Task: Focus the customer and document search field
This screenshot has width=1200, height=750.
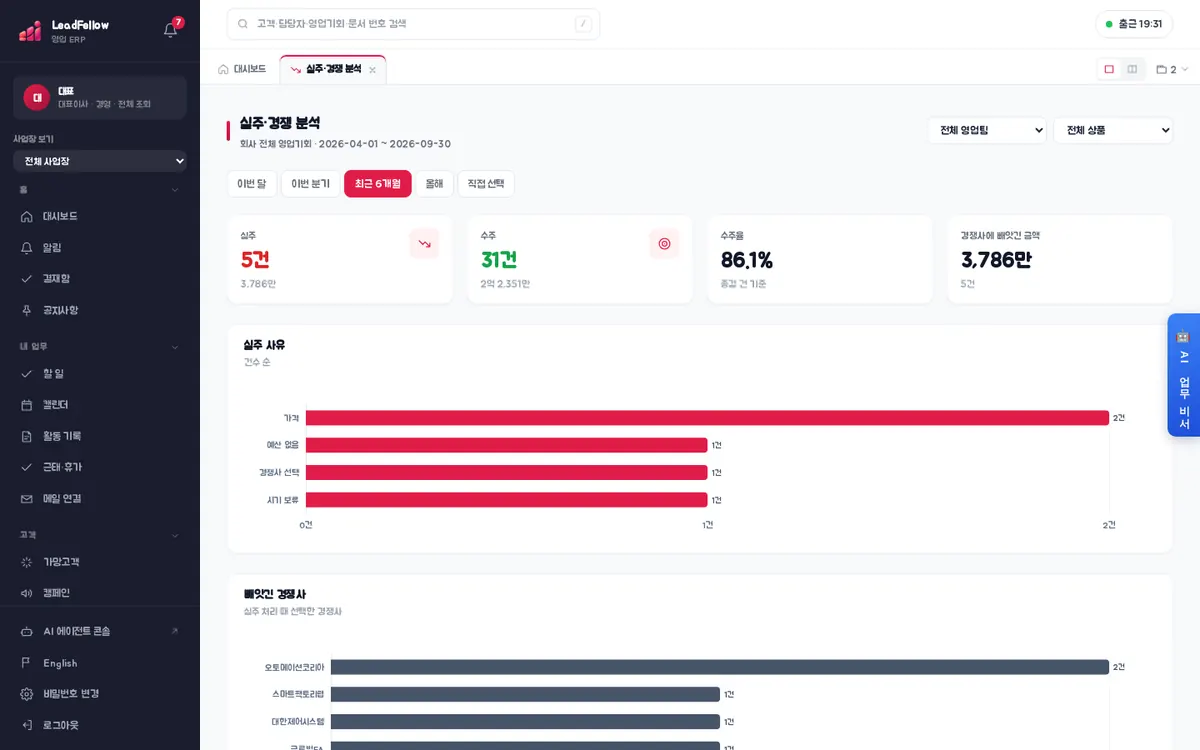Action: click(413, 24)
